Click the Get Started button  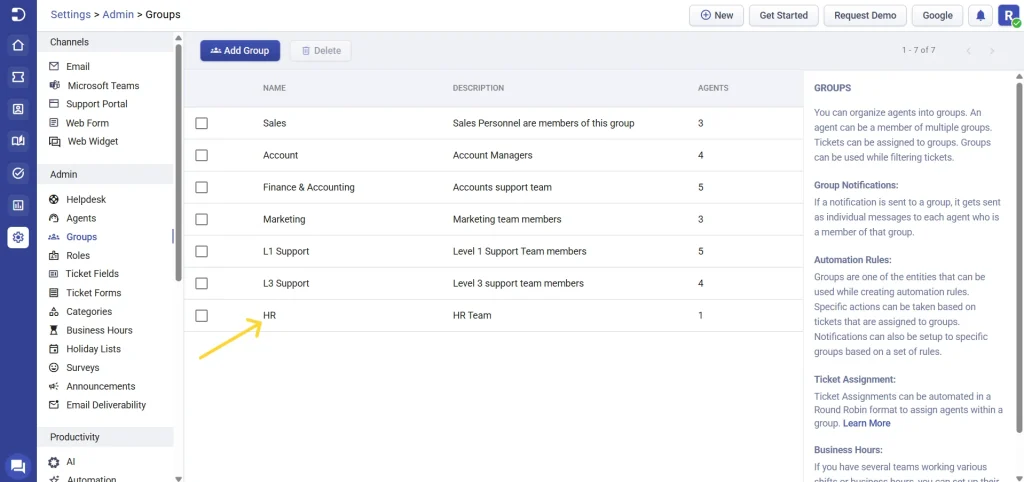pyautogui.click(x=784, y=16)
